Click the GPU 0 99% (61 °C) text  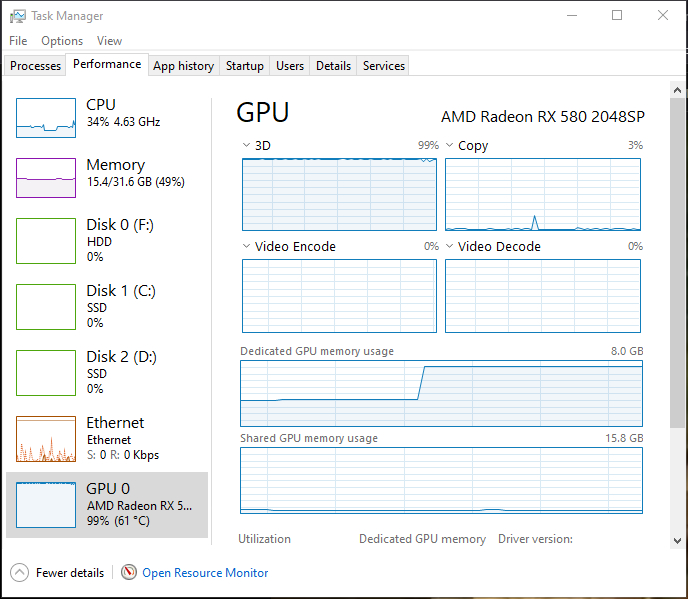(118, 521)
